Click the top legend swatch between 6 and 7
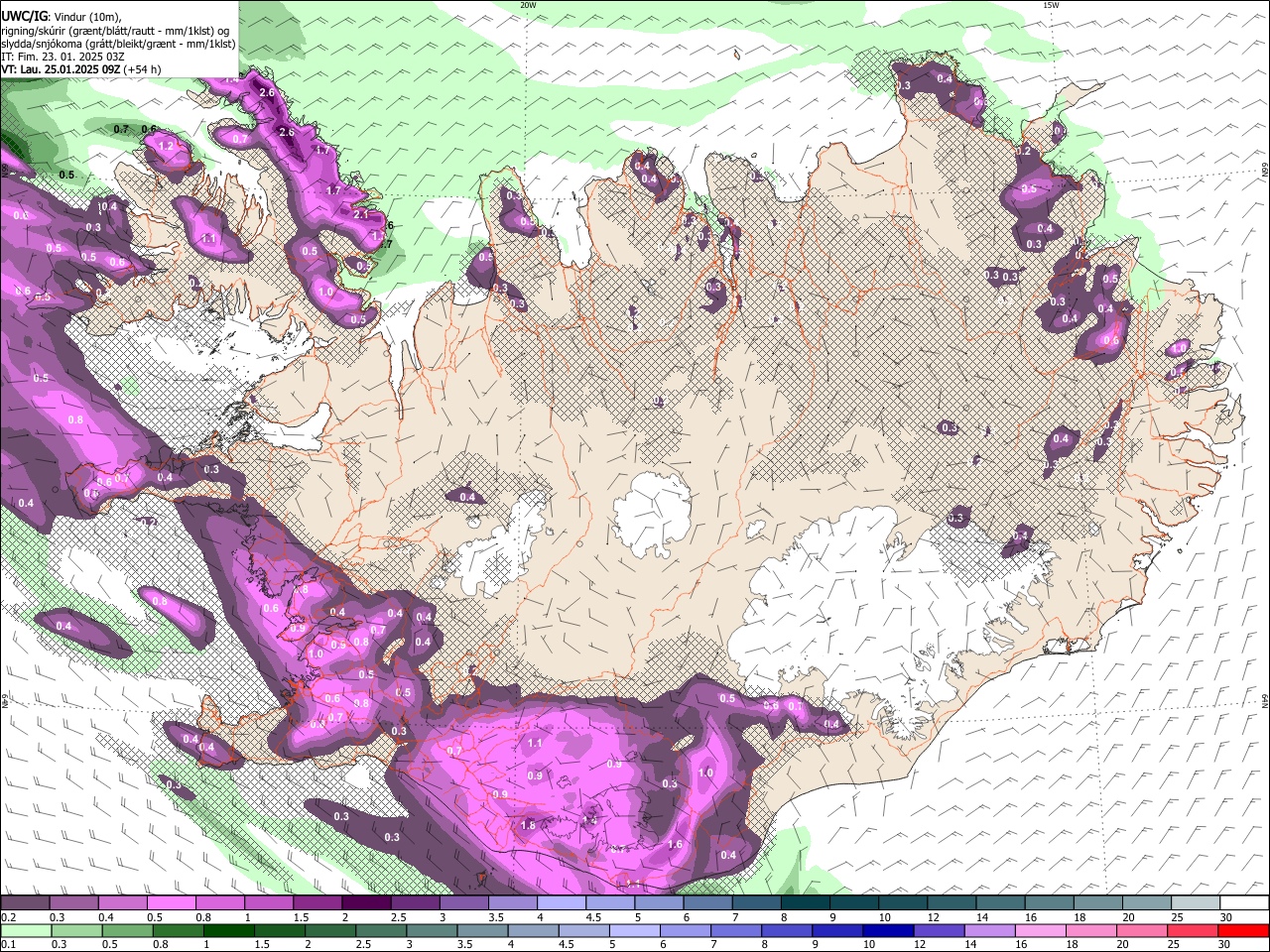 click(707, 903)
